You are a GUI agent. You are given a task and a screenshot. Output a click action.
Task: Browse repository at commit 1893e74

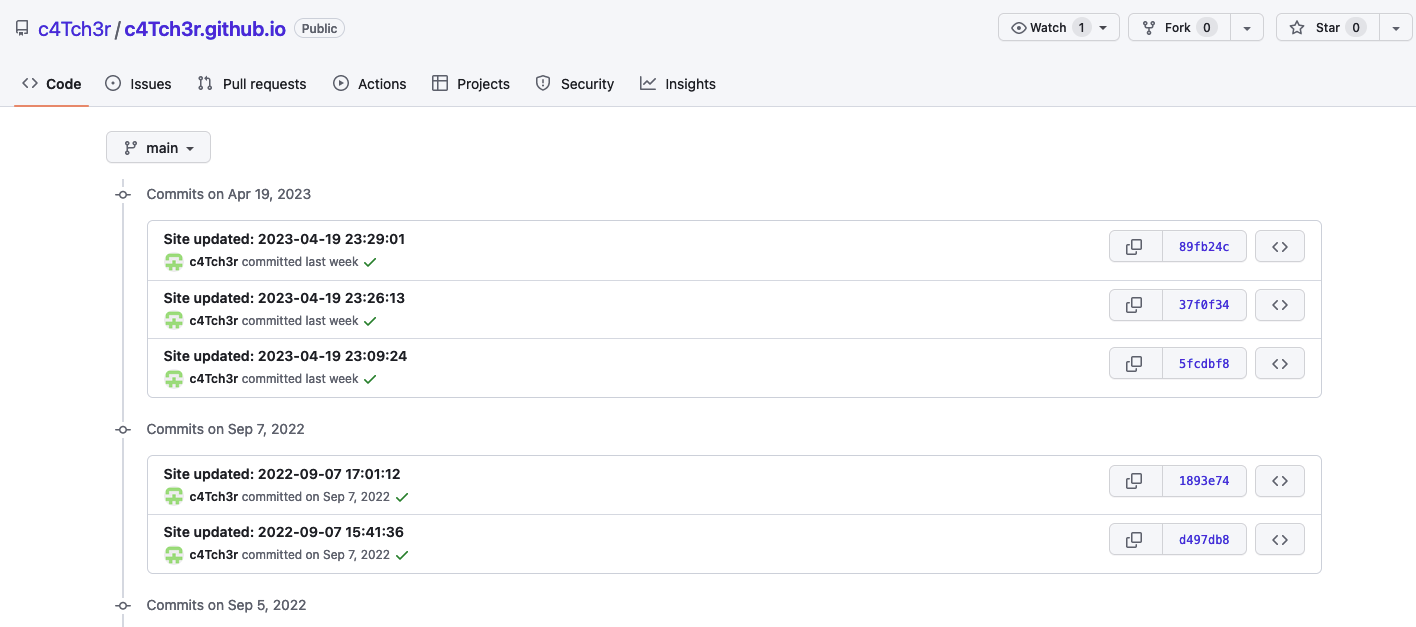[x=1279, y=481]
